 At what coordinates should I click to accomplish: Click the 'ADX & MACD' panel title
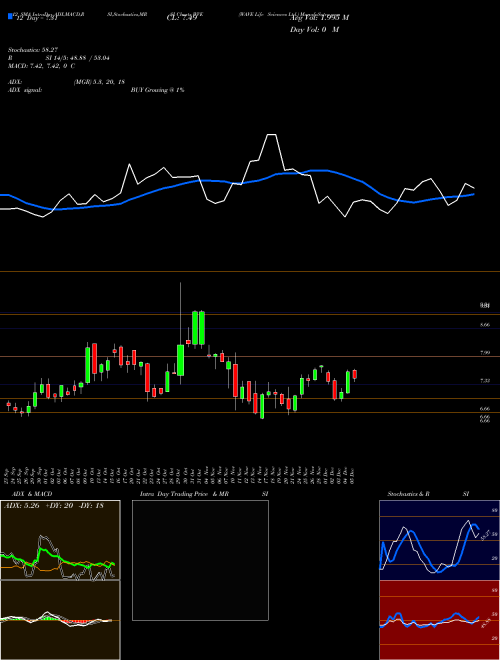tap(32, 494)
